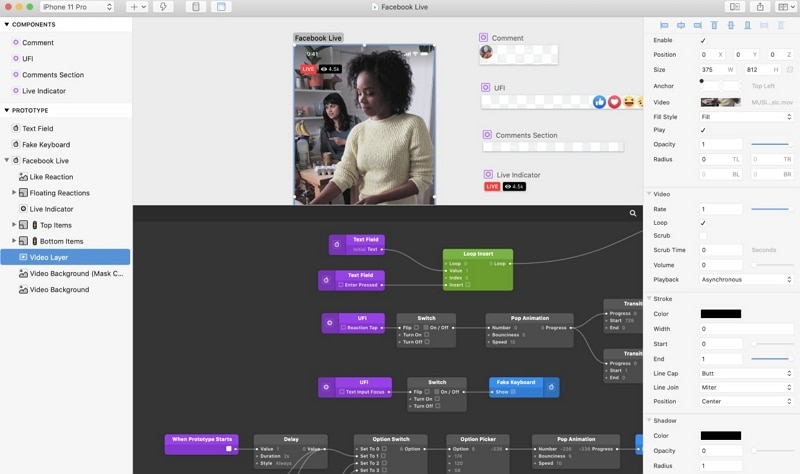
Task: Click the aspect ratio lock icon beside Size
Action: (x=790, y=69)
